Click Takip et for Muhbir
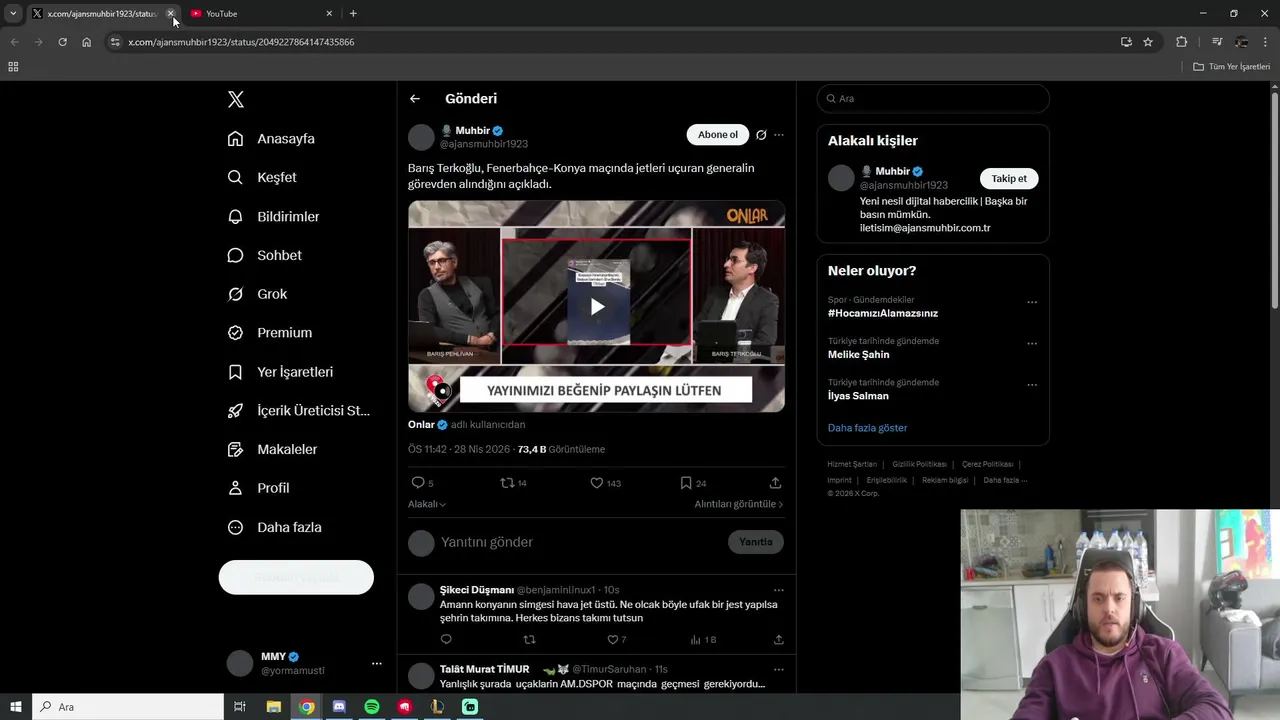The width and height of the screenshot is (1280, 720). tap(1009, 179)
